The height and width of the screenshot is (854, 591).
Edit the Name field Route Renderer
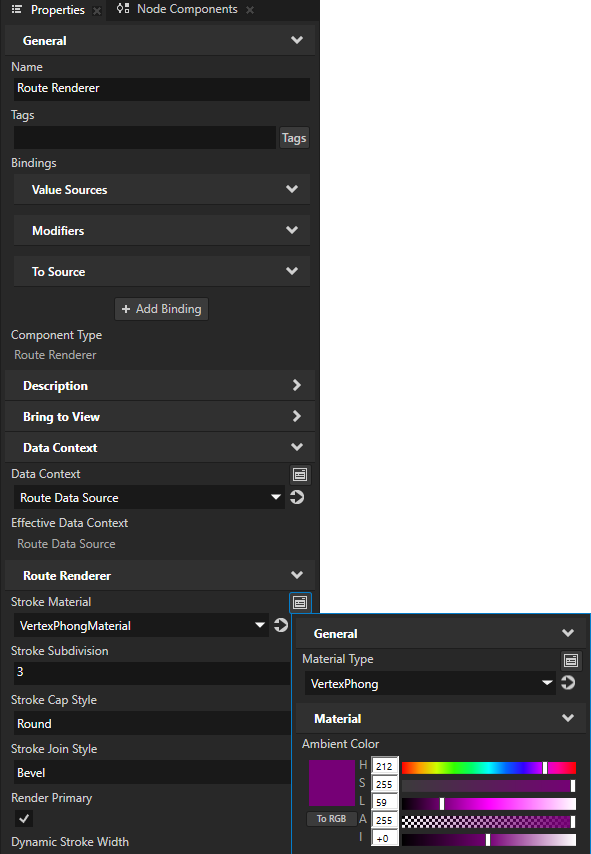pyautogui.click(x=162, y=88)
